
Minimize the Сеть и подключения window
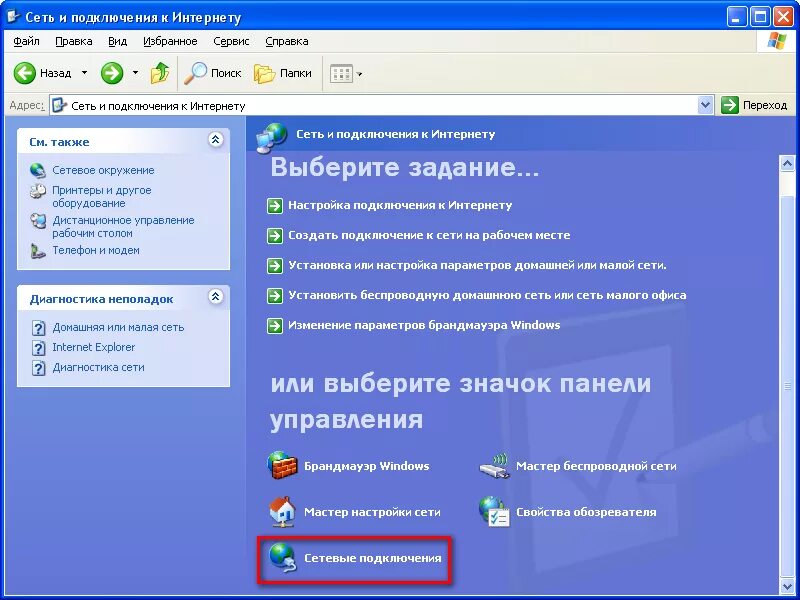point(736,18)
